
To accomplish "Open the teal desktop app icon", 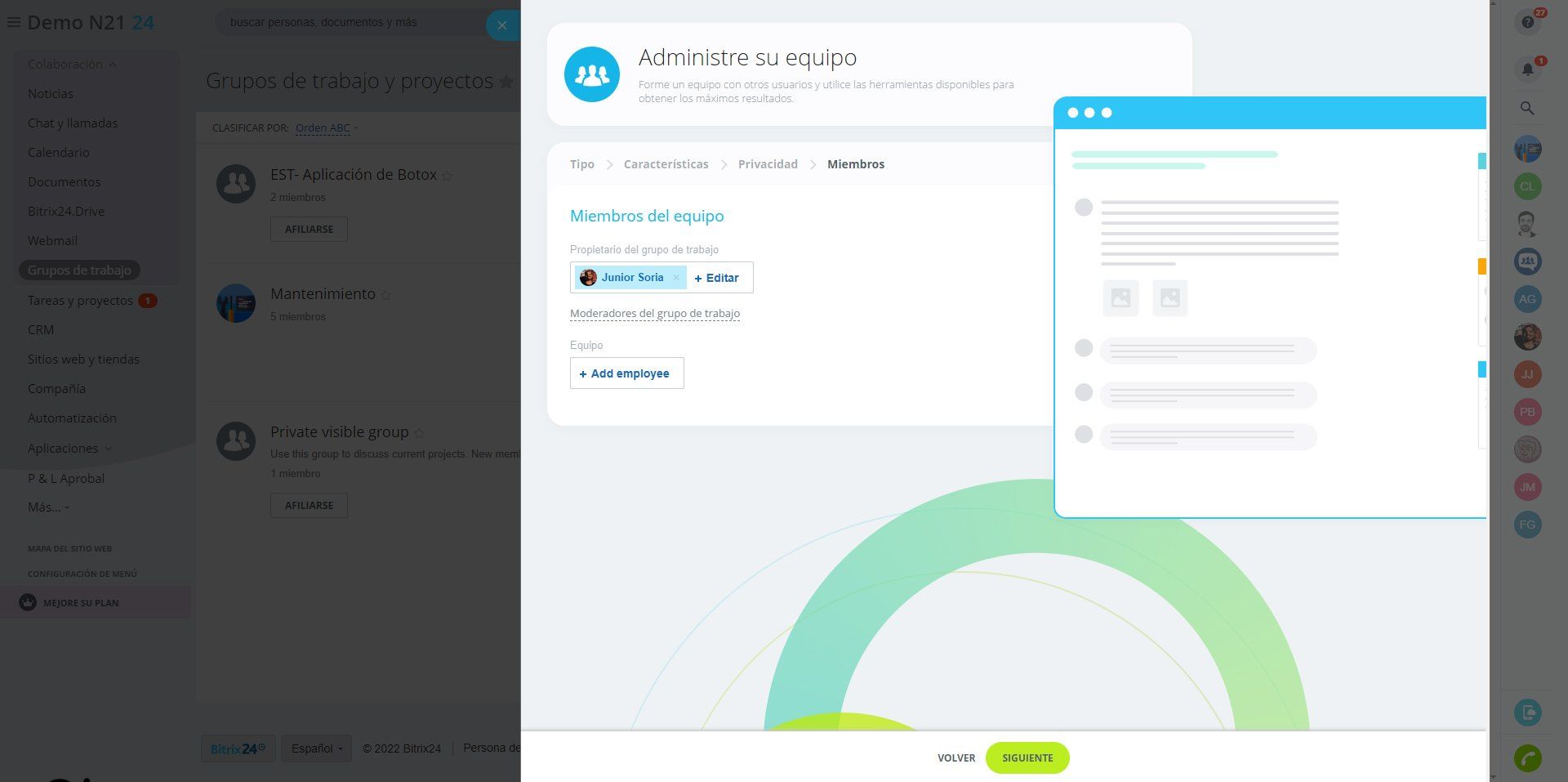I will (1527, 713).
